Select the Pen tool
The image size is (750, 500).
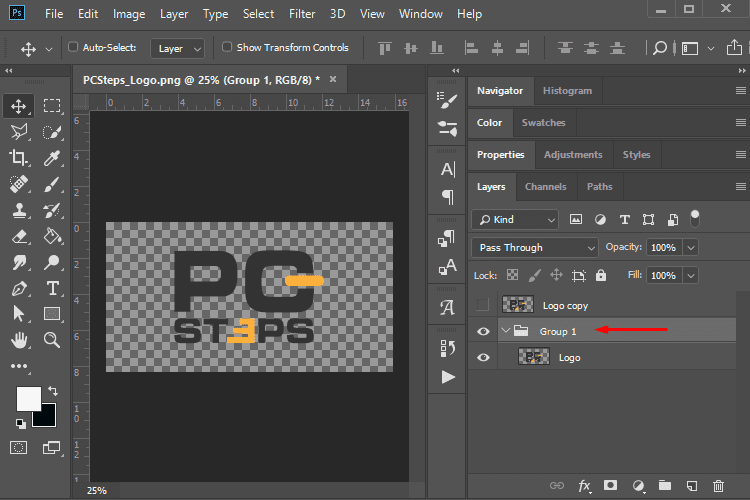coord(19,288)
